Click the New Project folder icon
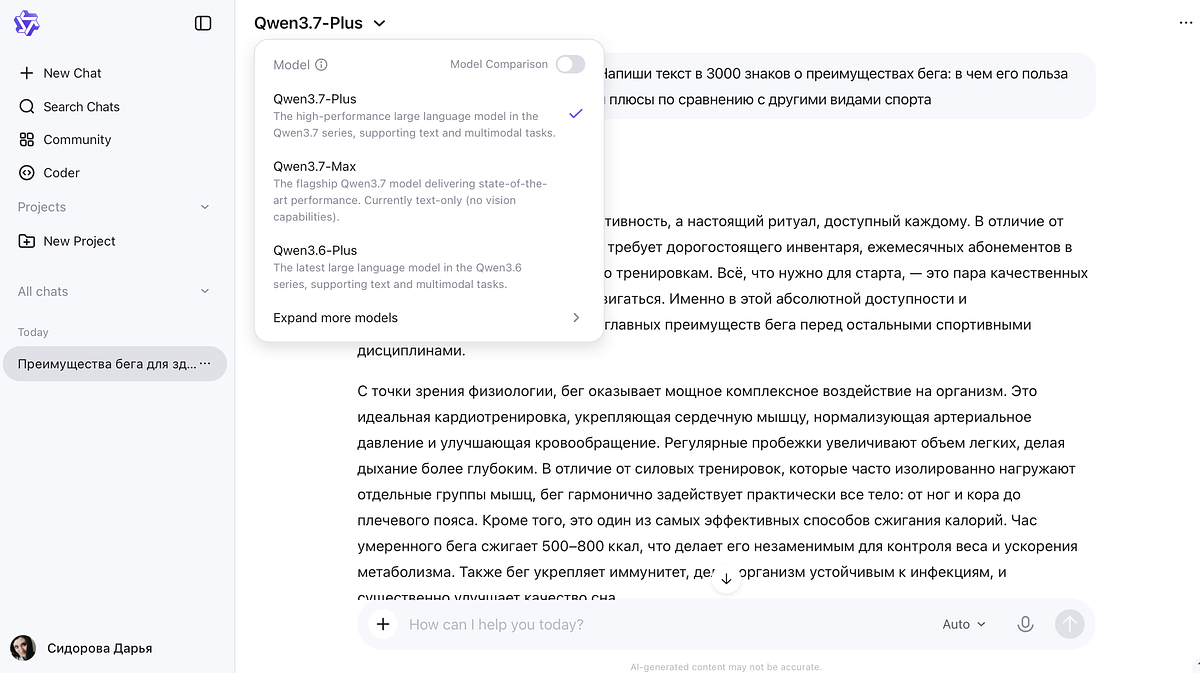 (27, 241)
